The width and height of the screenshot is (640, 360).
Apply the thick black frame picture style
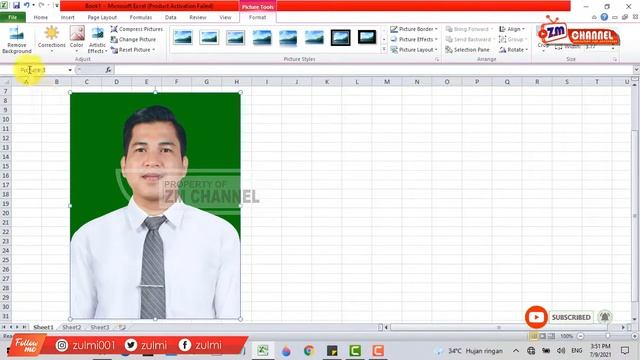(340, 37)
